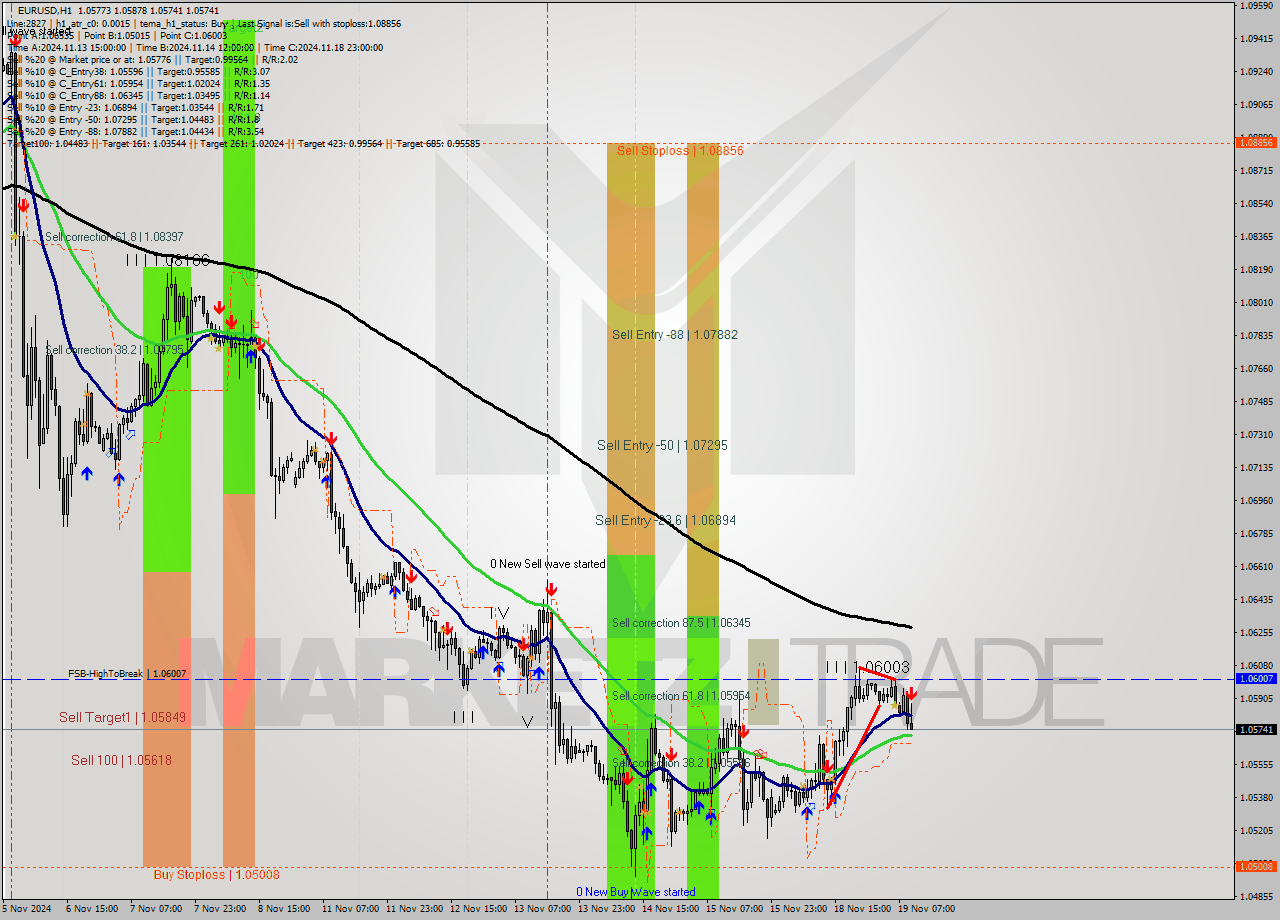Click 'Sell correction 61.8 | 1.05954' label

point(681,696)
